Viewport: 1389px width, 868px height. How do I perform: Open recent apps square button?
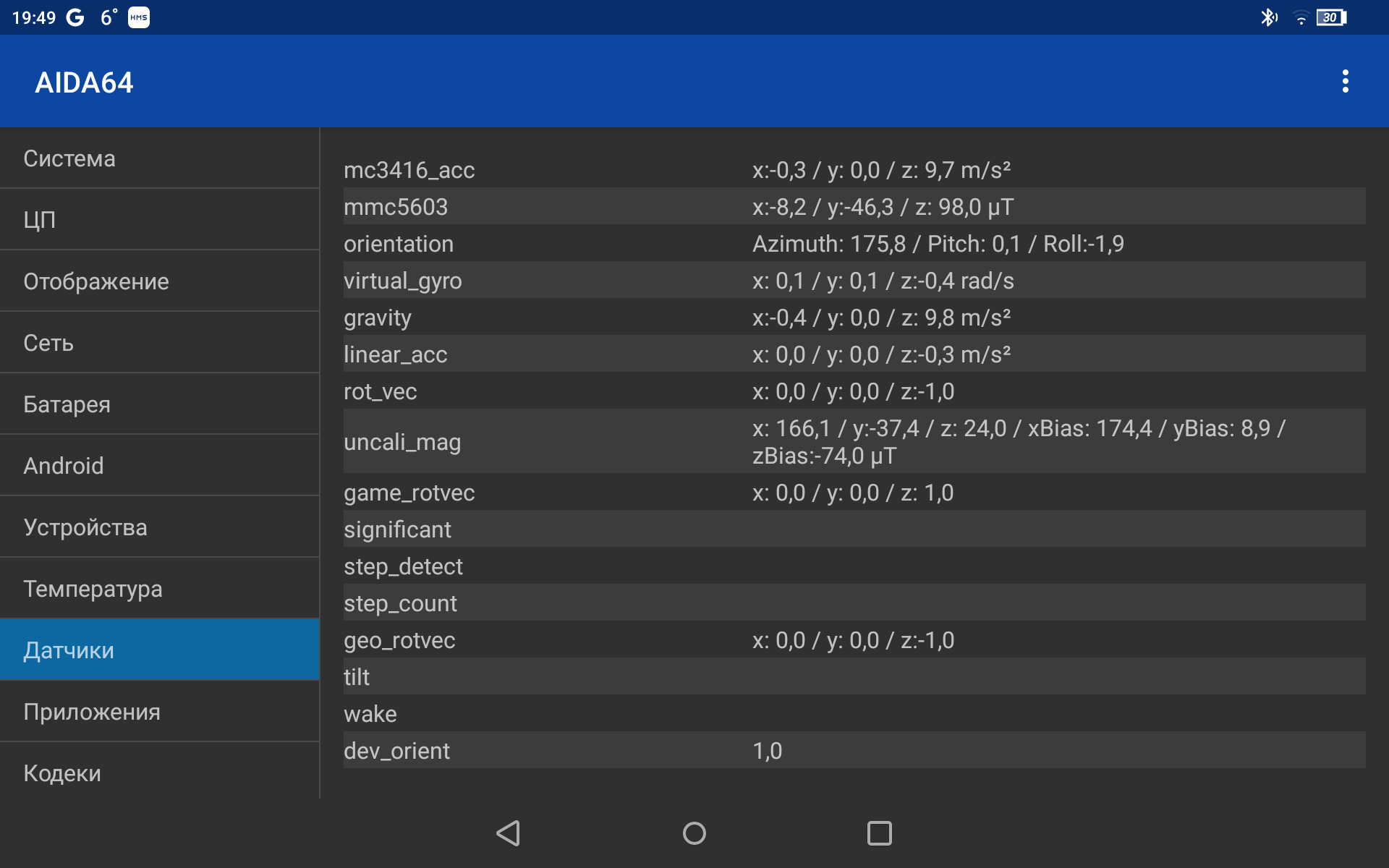point(879,833)
